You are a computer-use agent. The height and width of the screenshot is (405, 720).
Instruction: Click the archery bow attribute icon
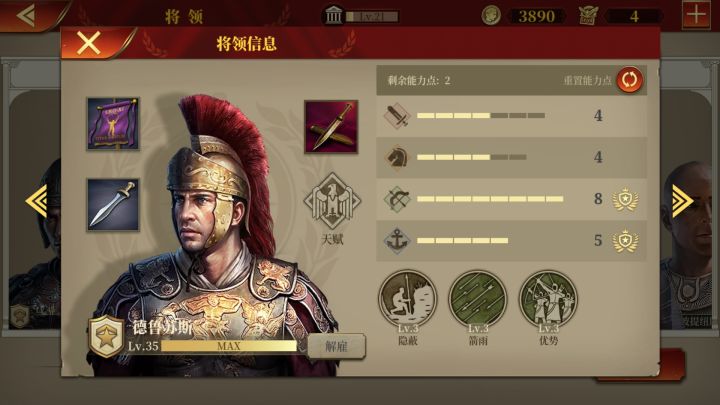[397, 199]
